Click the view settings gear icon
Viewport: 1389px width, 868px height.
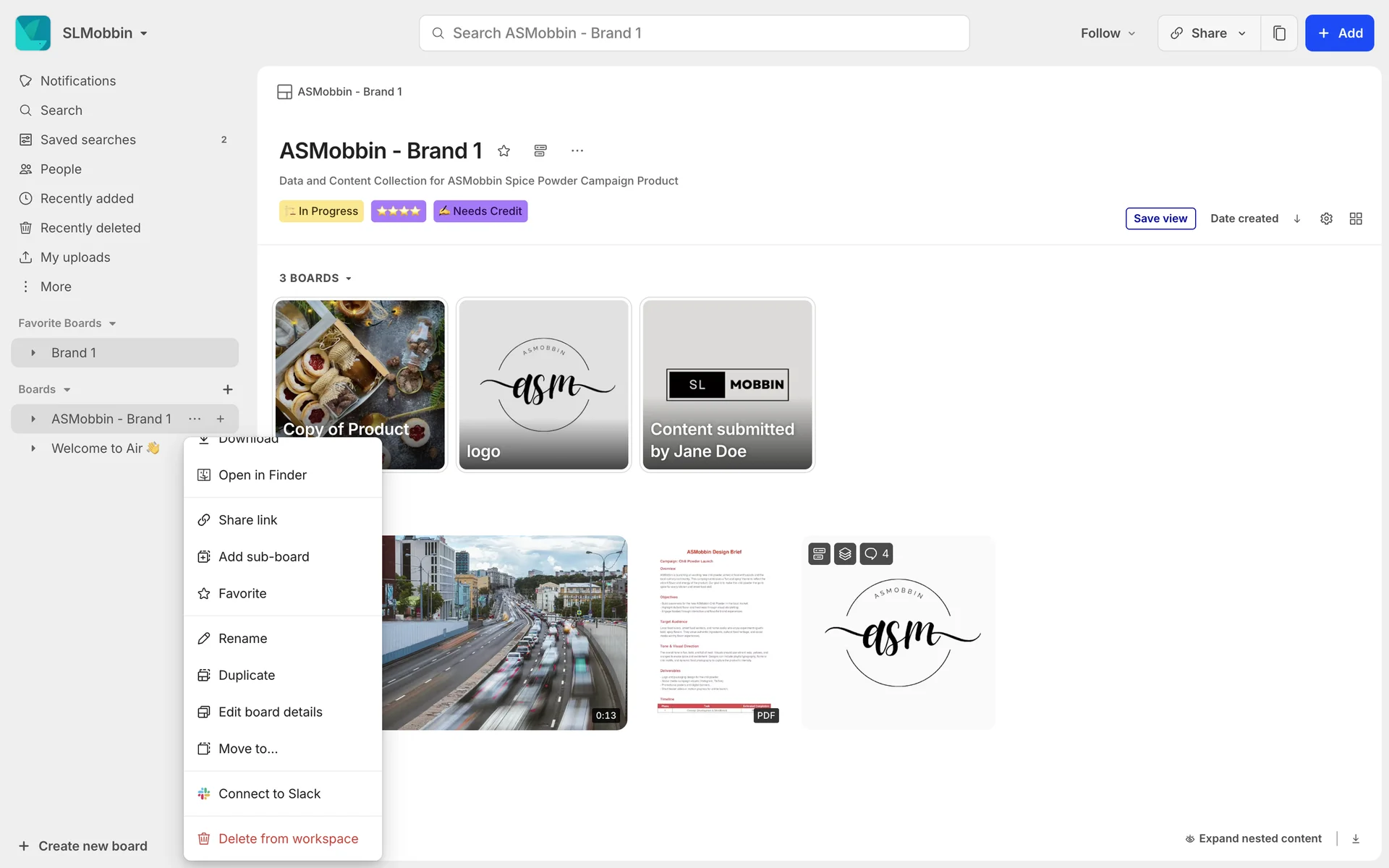pos(1326,218)
